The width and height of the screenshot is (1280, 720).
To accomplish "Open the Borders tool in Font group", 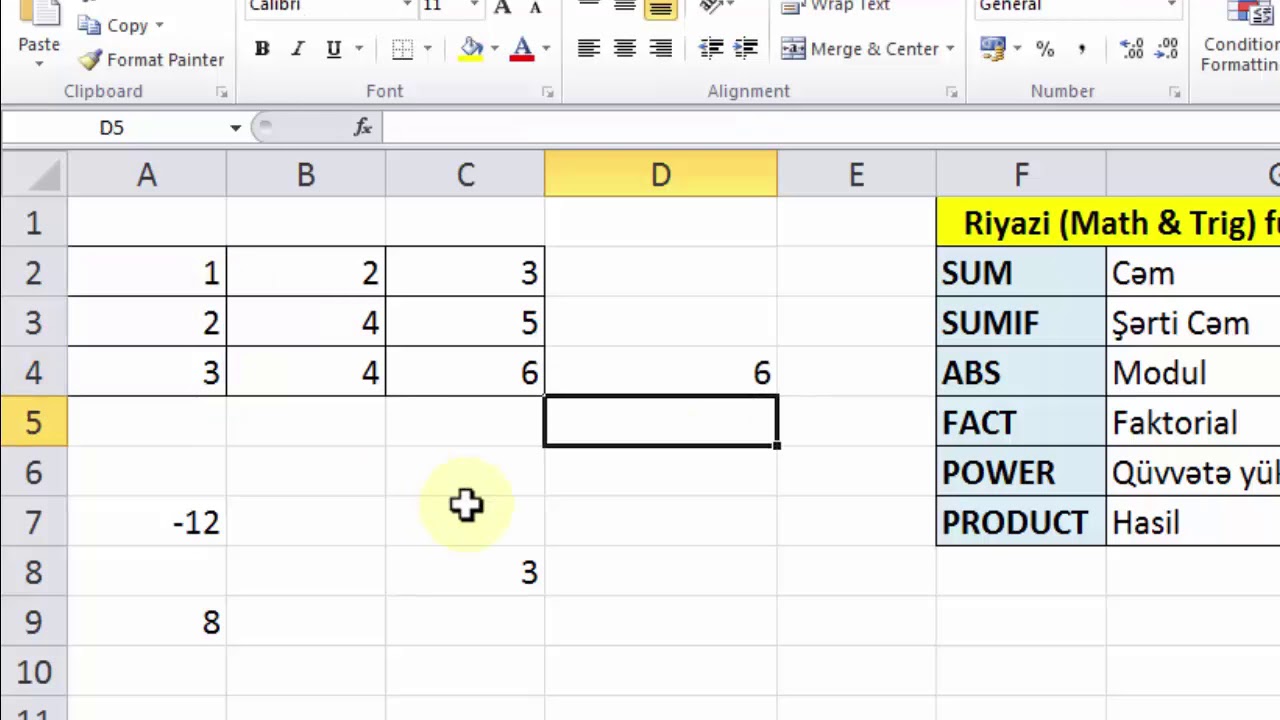I will tap(402, 49).
